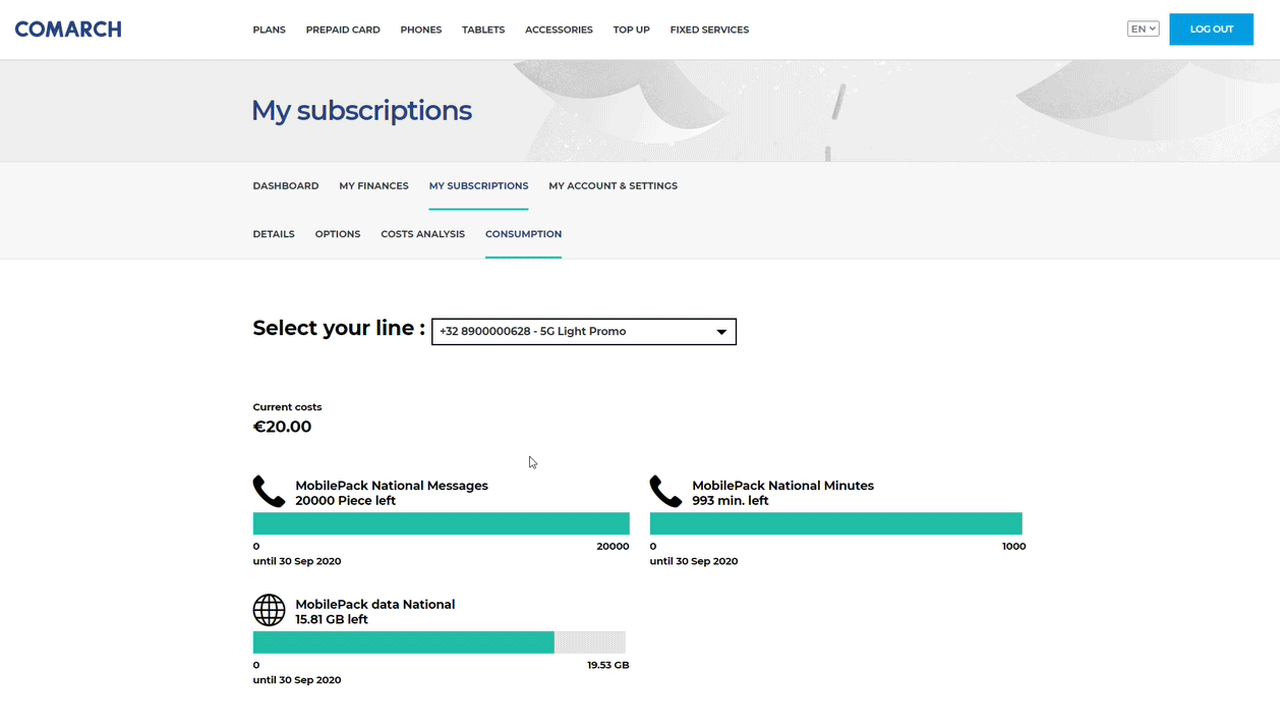Switch to the My Finances tab

click(374, 186)
